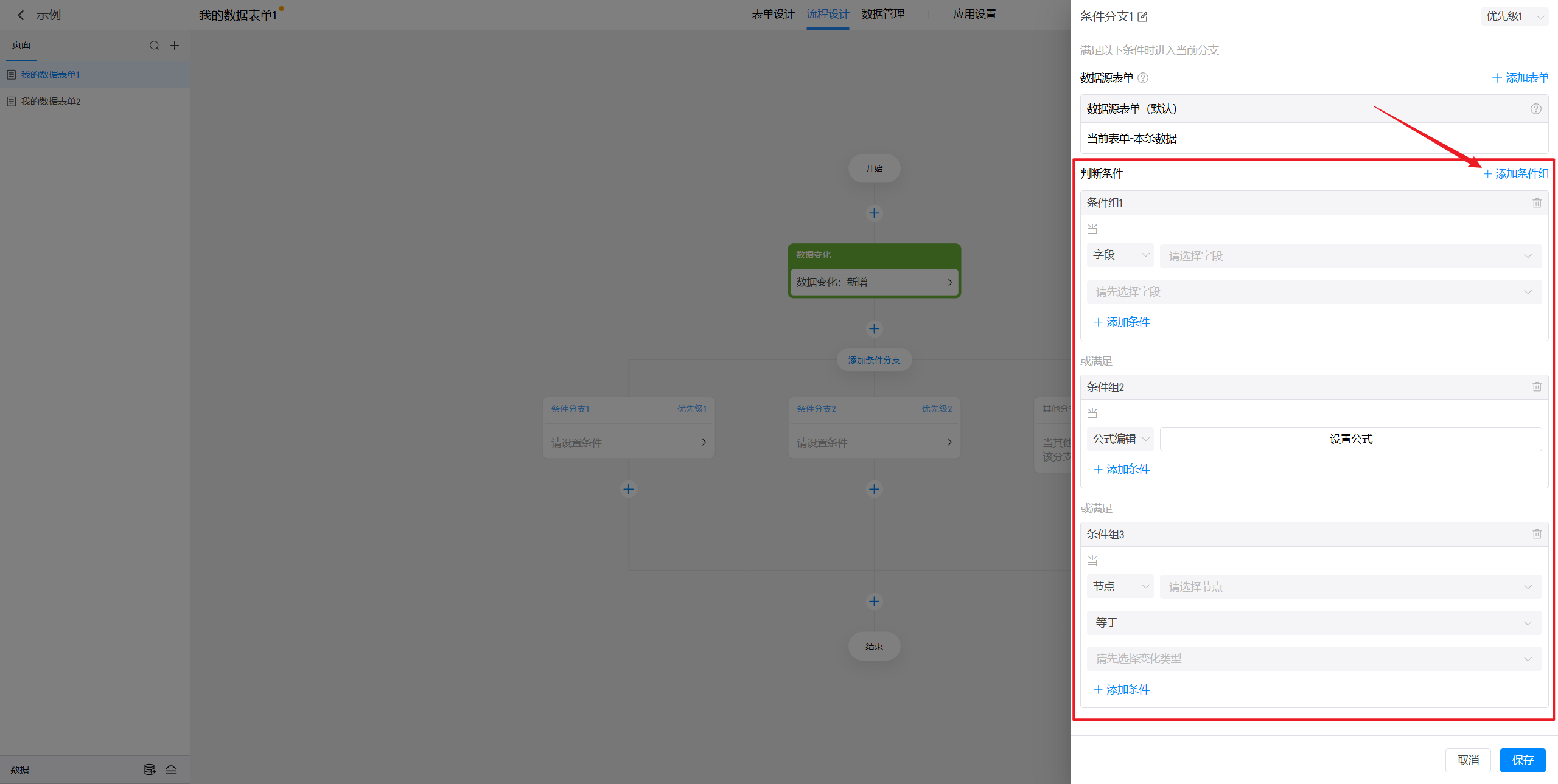
Task: Expand the 请选择节点 dropdown in 条件组3
Action: pyautogui.click(x=1350, y=587)
